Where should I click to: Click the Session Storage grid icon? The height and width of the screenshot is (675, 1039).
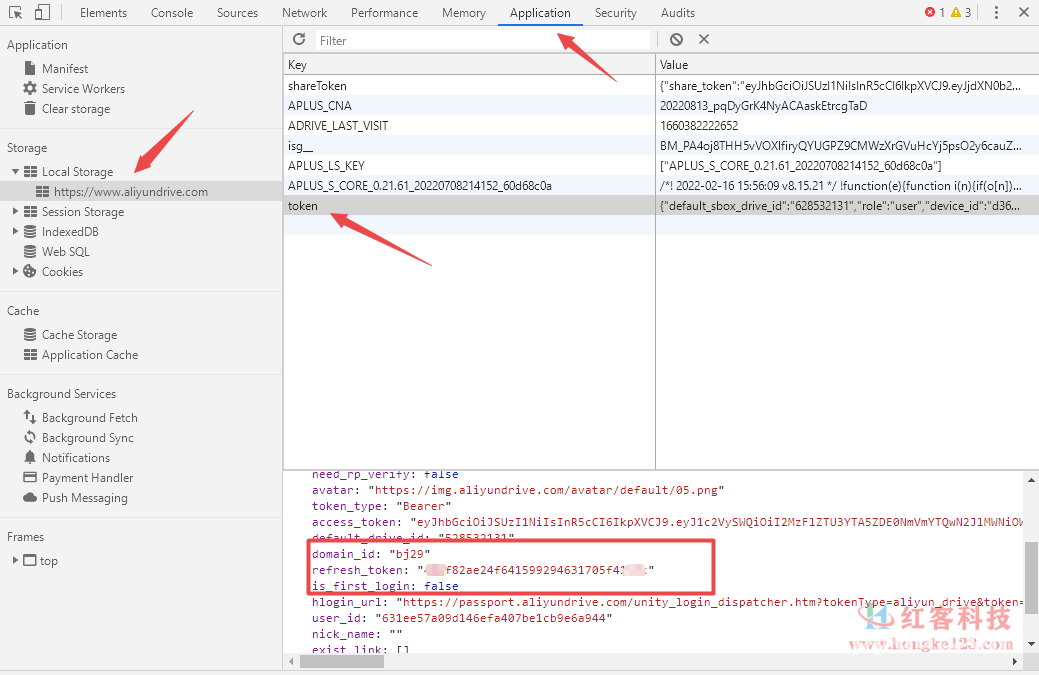[x=30, y=211]
